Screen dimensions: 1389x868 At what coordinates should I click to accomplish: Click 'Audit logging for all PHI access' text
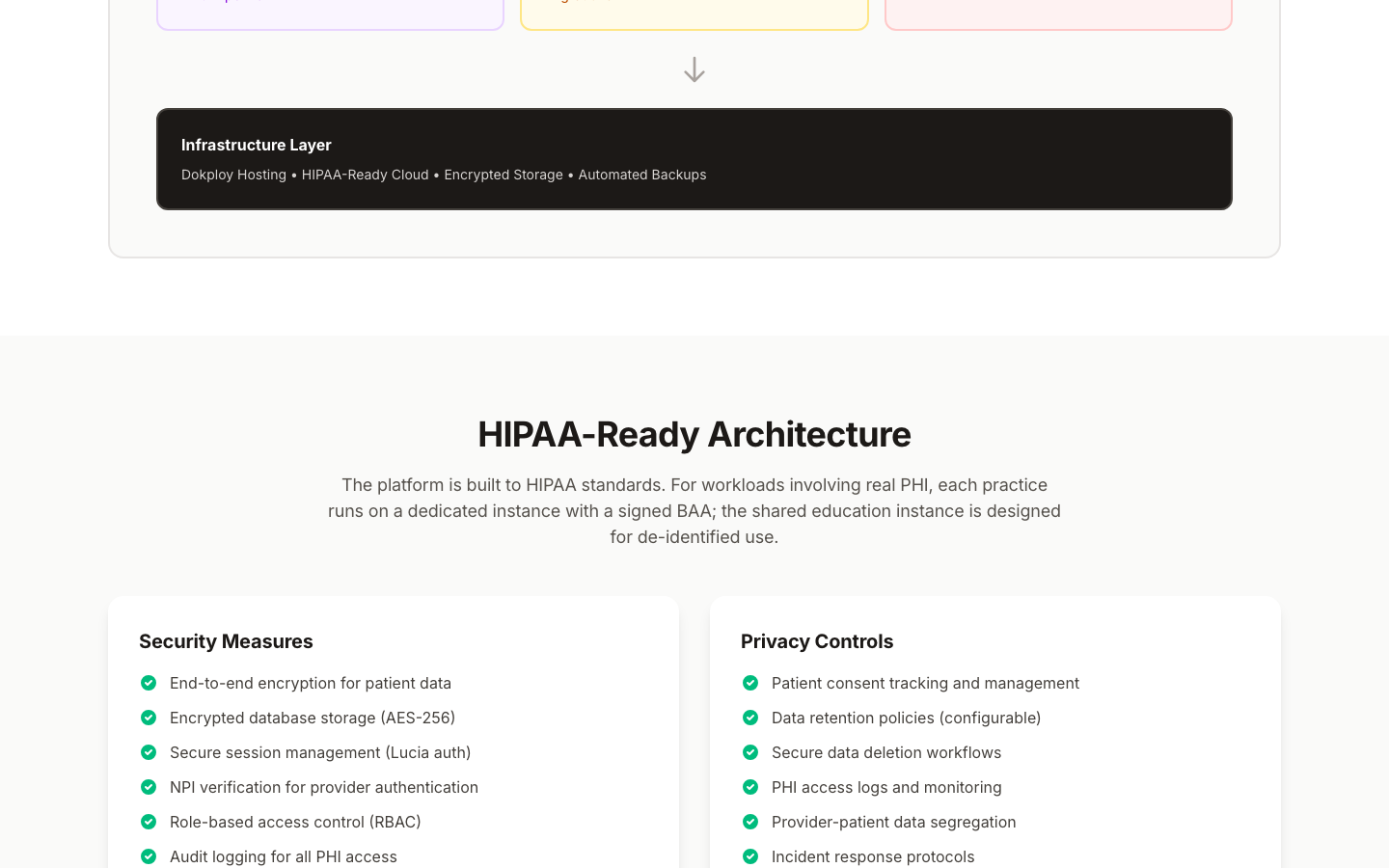284,856
